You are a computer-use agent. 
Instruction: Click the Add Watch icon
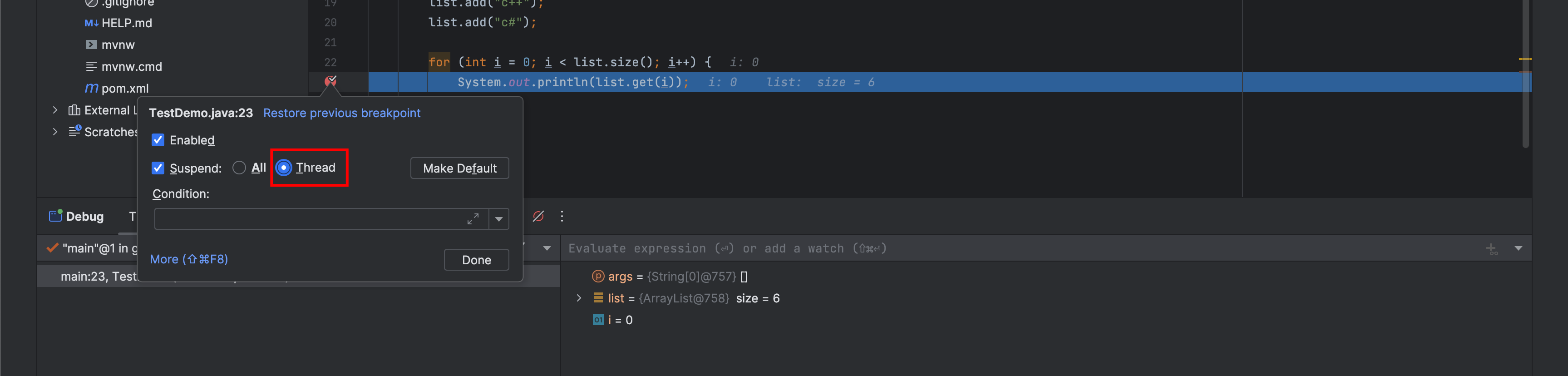[1491, 248]
